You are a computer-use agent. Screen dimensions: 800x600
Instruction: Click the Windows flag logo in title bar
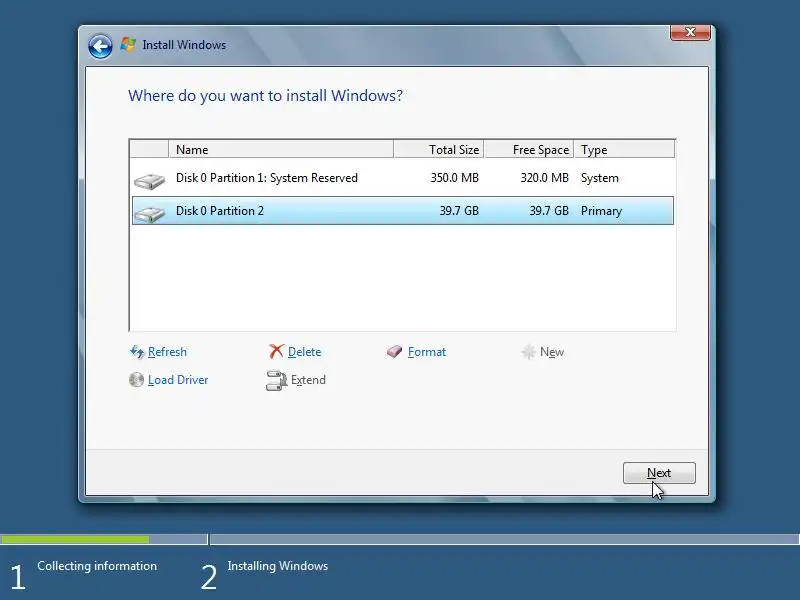[128, 44]
